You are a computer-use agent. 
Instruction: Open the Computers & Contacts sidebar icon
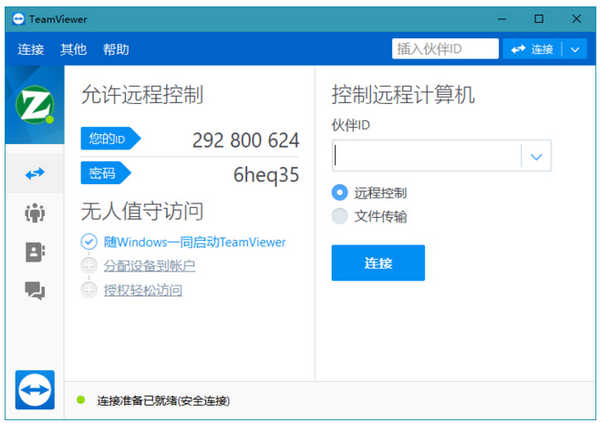35,252
